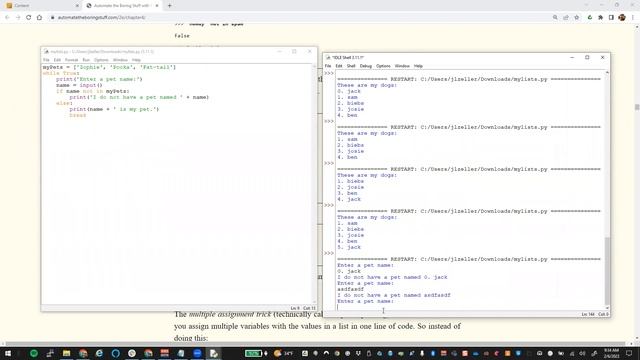Open the browser extensions puzzle icon
The height and width of the screenshot is (360, 640).
coord(600,18)
